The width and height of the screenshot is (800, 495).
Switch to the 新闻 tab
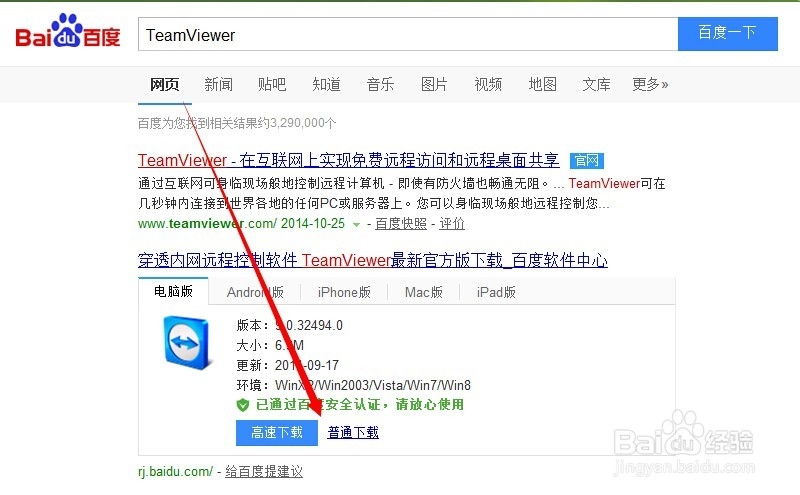(218, 84)
